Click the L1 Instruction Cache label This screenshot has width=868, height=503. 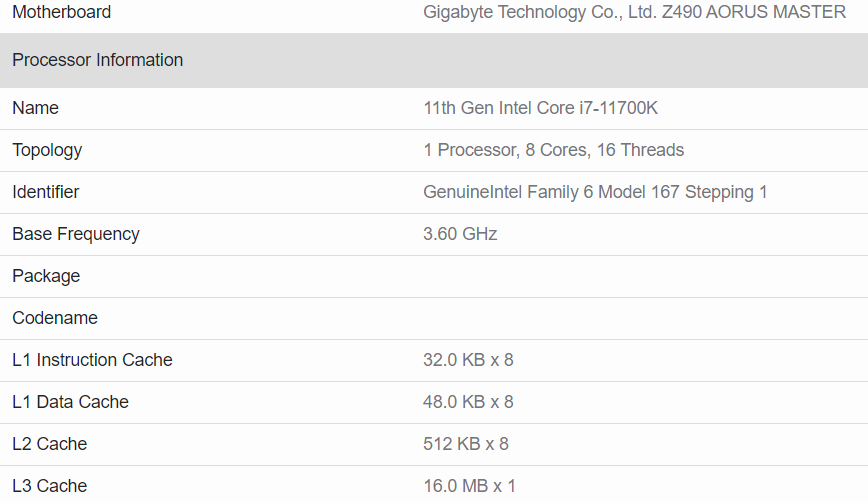tap(92, 360)
